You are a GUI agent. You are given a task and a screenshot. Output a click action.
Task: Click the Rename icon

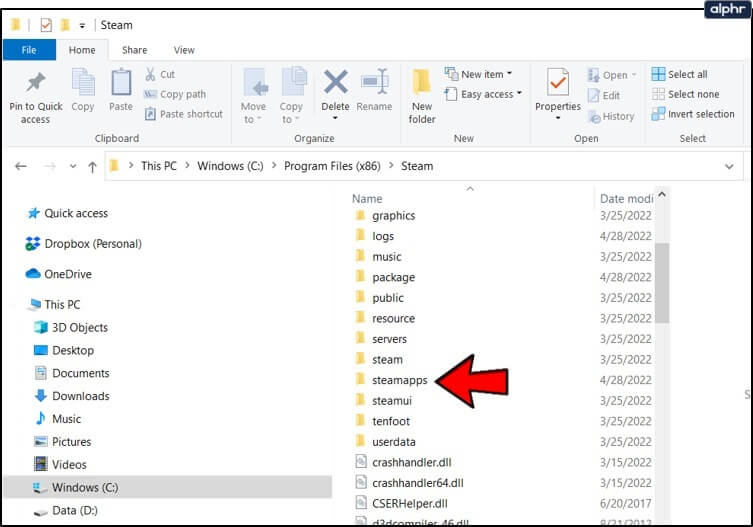[x=375, y=82]
